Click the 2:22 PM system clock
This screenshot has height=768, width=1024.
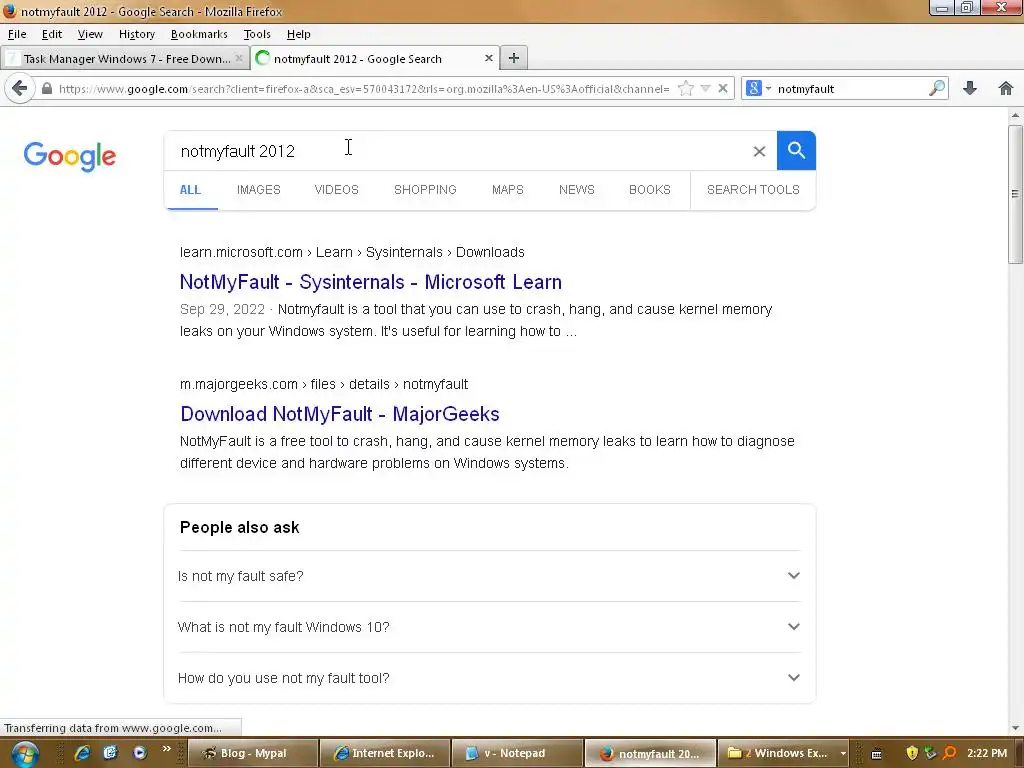coord(987,753)
